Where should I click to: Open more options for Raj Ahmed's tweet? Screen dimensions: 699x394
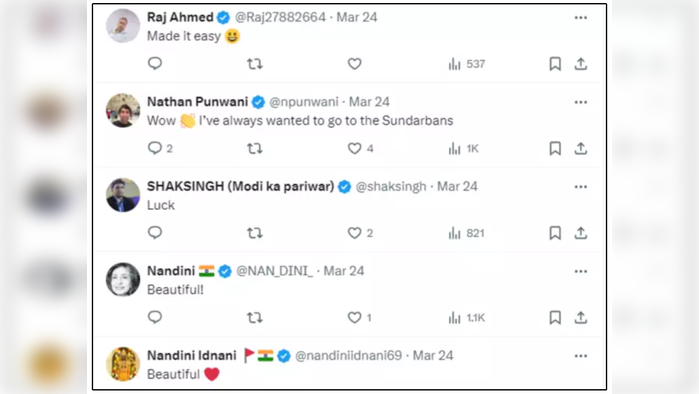(580, 18)
